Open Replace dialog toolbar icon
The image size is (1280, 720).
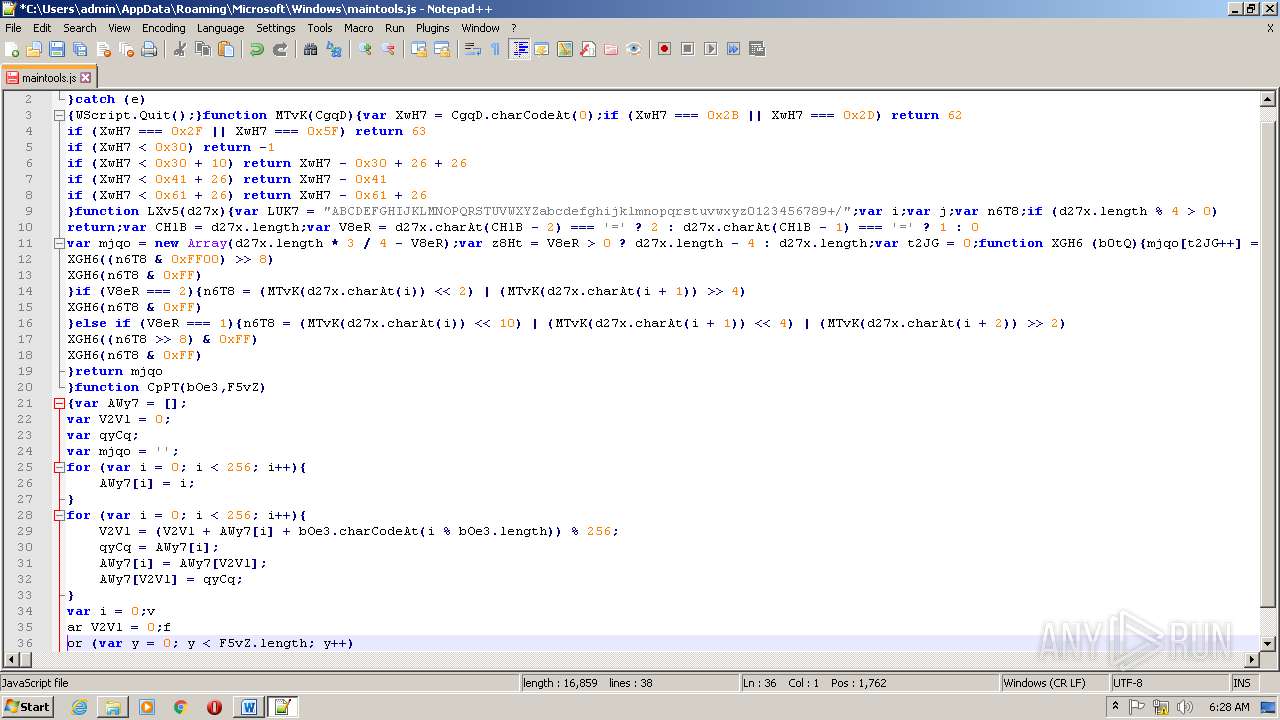(x=334, y=49)
